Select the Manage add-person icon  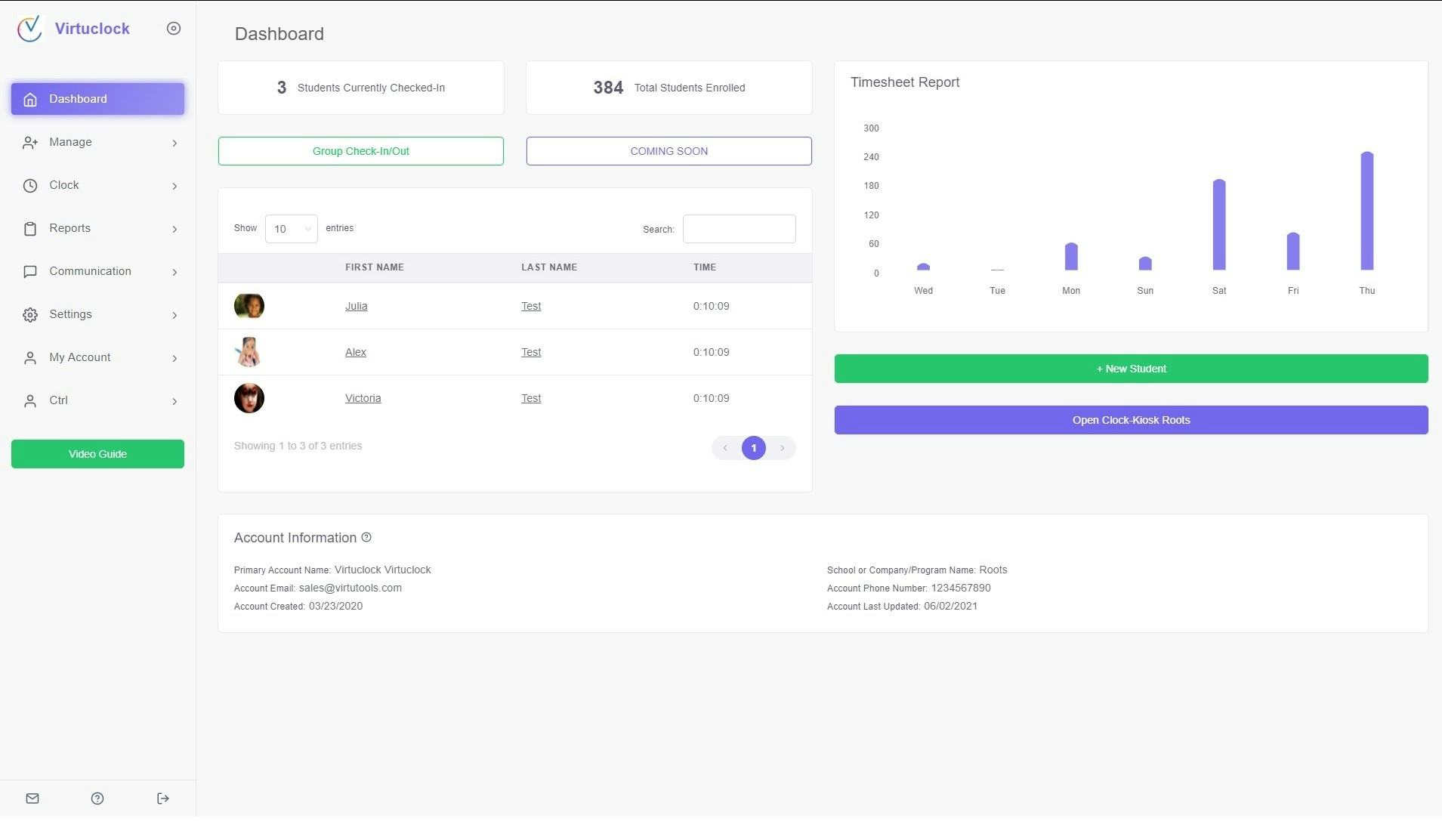pos(30,142)
